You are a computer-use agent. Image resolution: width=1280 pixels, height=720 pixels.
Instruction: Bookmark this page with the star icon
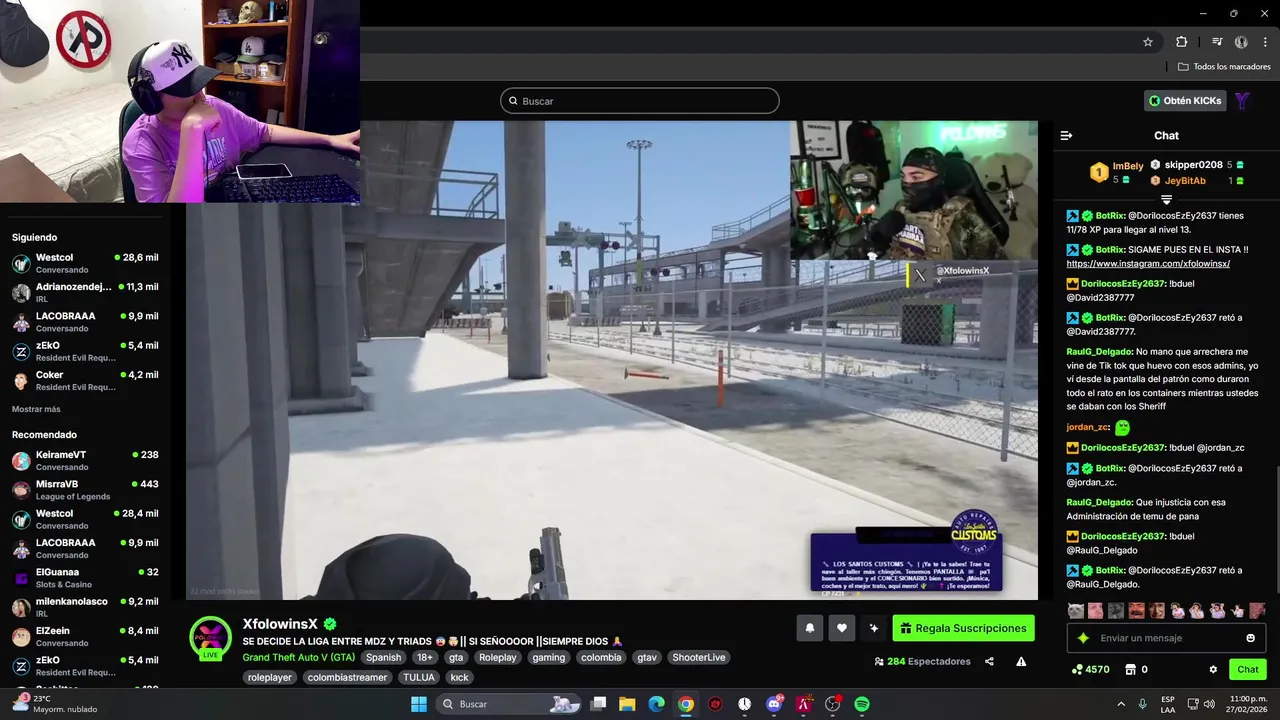[1148, 42]
